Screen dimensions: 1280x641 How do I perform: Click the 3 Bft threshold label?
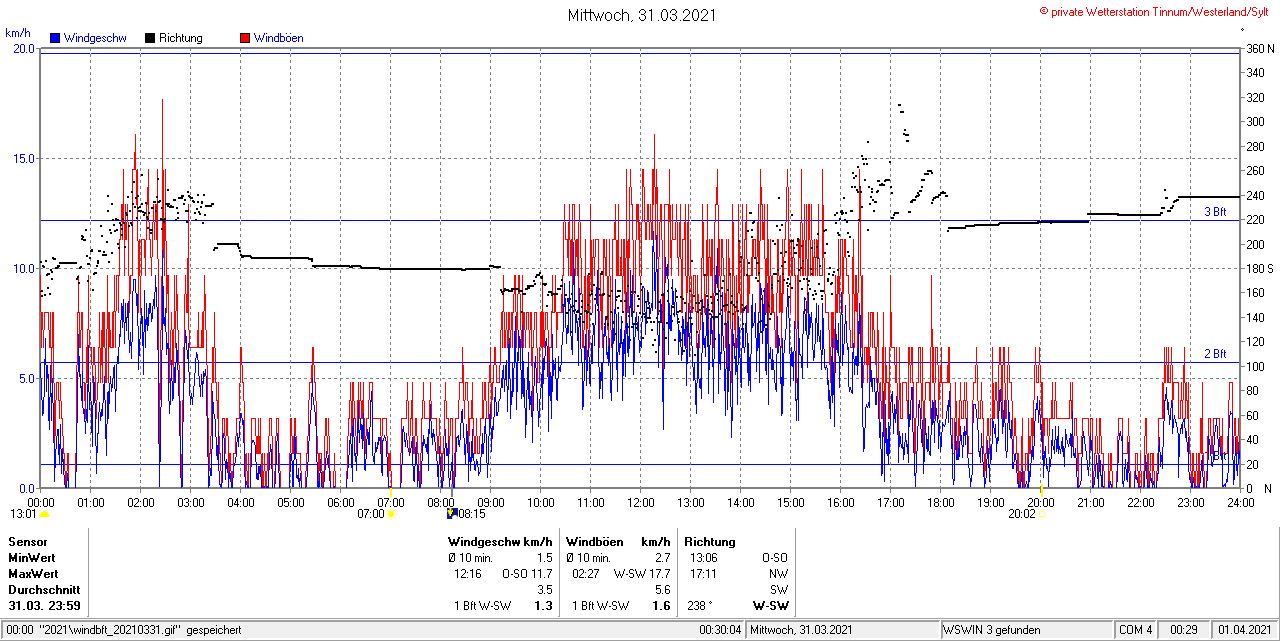coord(1214,212)
